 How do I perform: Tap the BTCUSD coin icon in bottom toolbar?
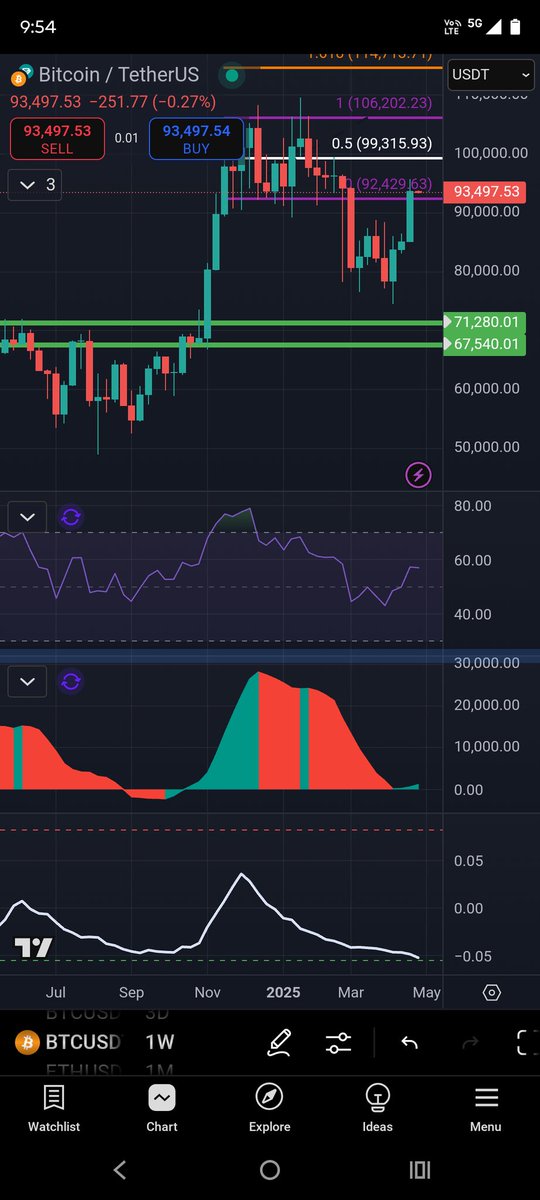click(x=27, y=1042)
